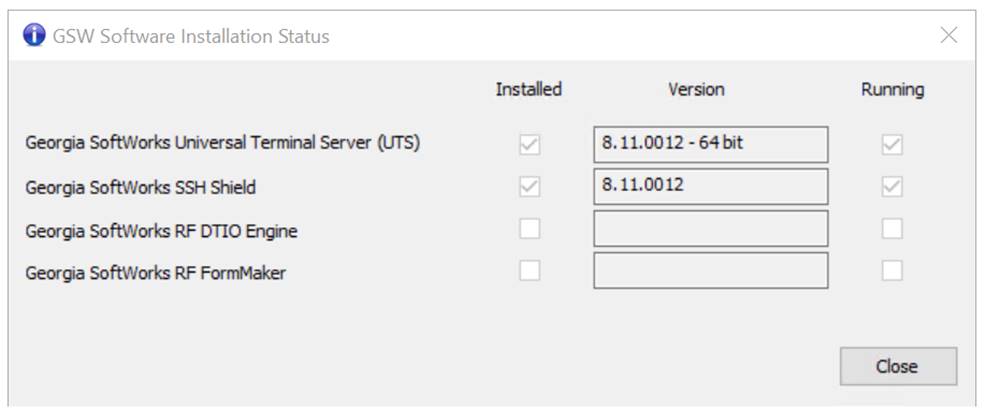Click the Installed column header
The width and height of the screenshot is (985, 412).
click(x=528, y=89)
